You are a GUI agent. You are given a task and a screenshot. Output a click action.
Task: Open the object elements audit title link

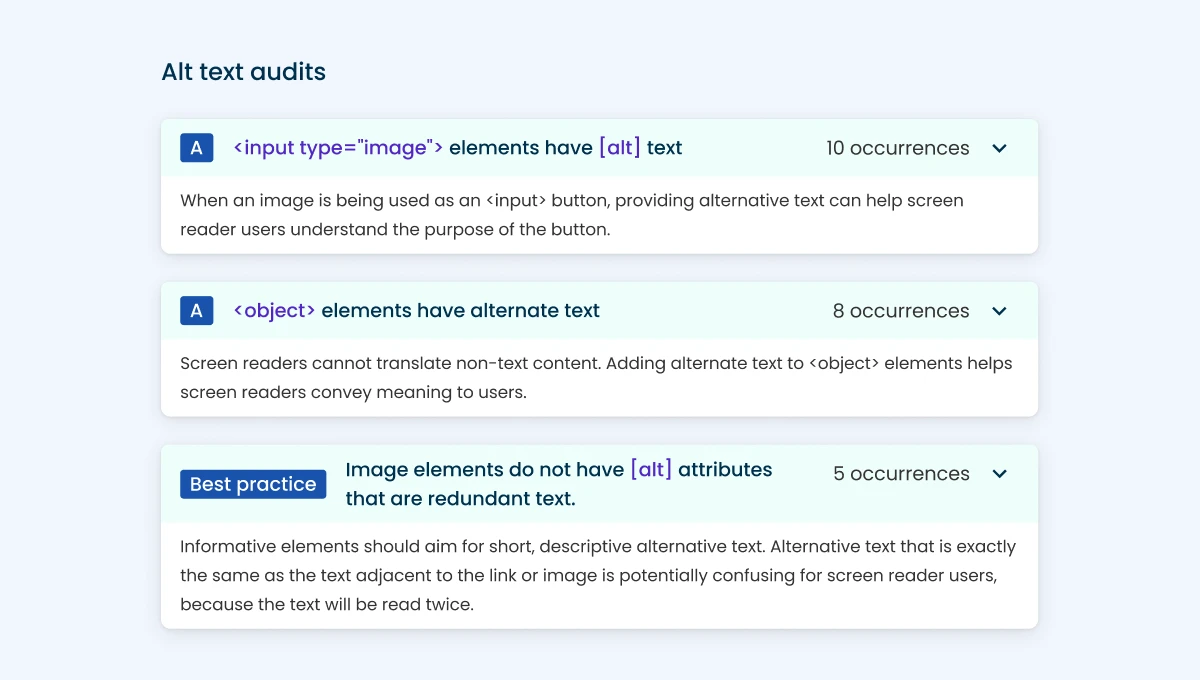point(417,310)
